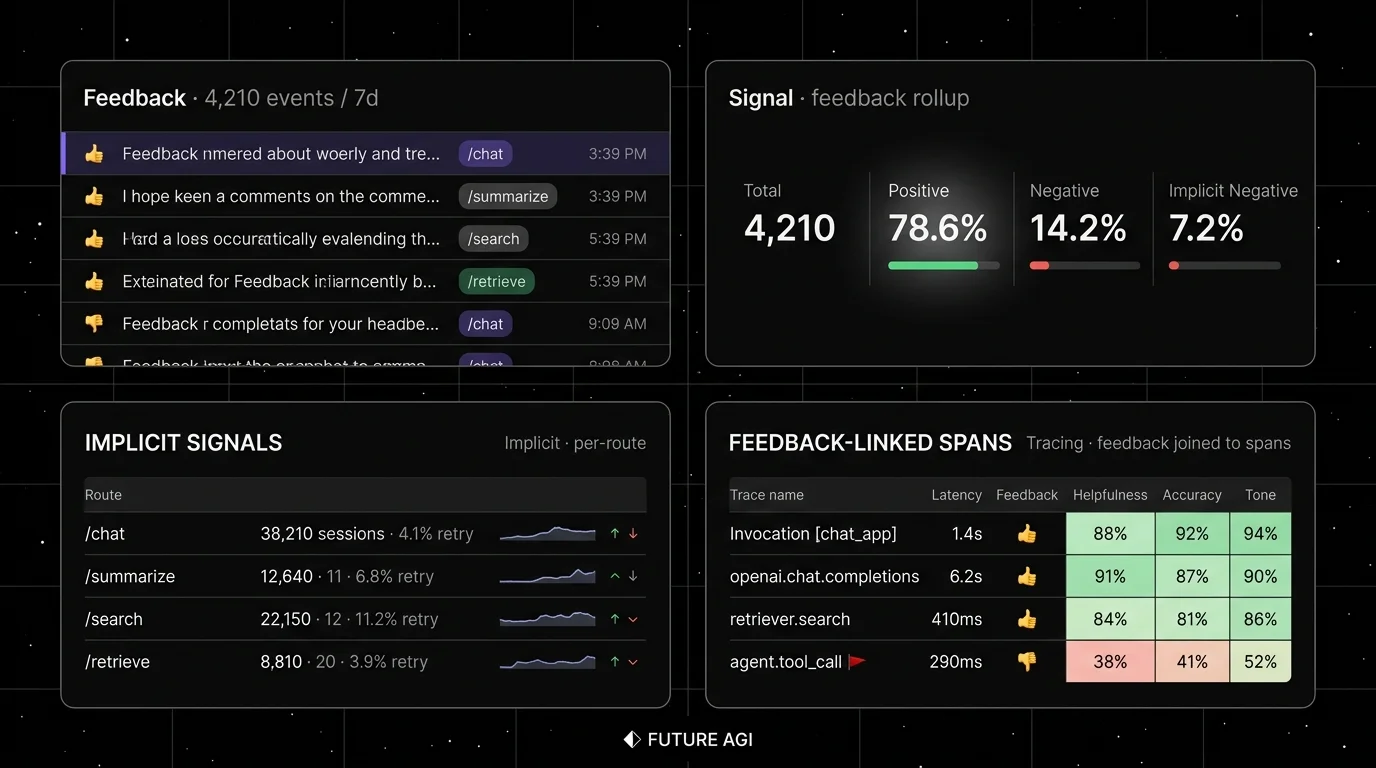Image resolution: width=1376 pixels, height=768 pixels.
Task: Click down arrow on /summarize row
Action: coord(633,577)
